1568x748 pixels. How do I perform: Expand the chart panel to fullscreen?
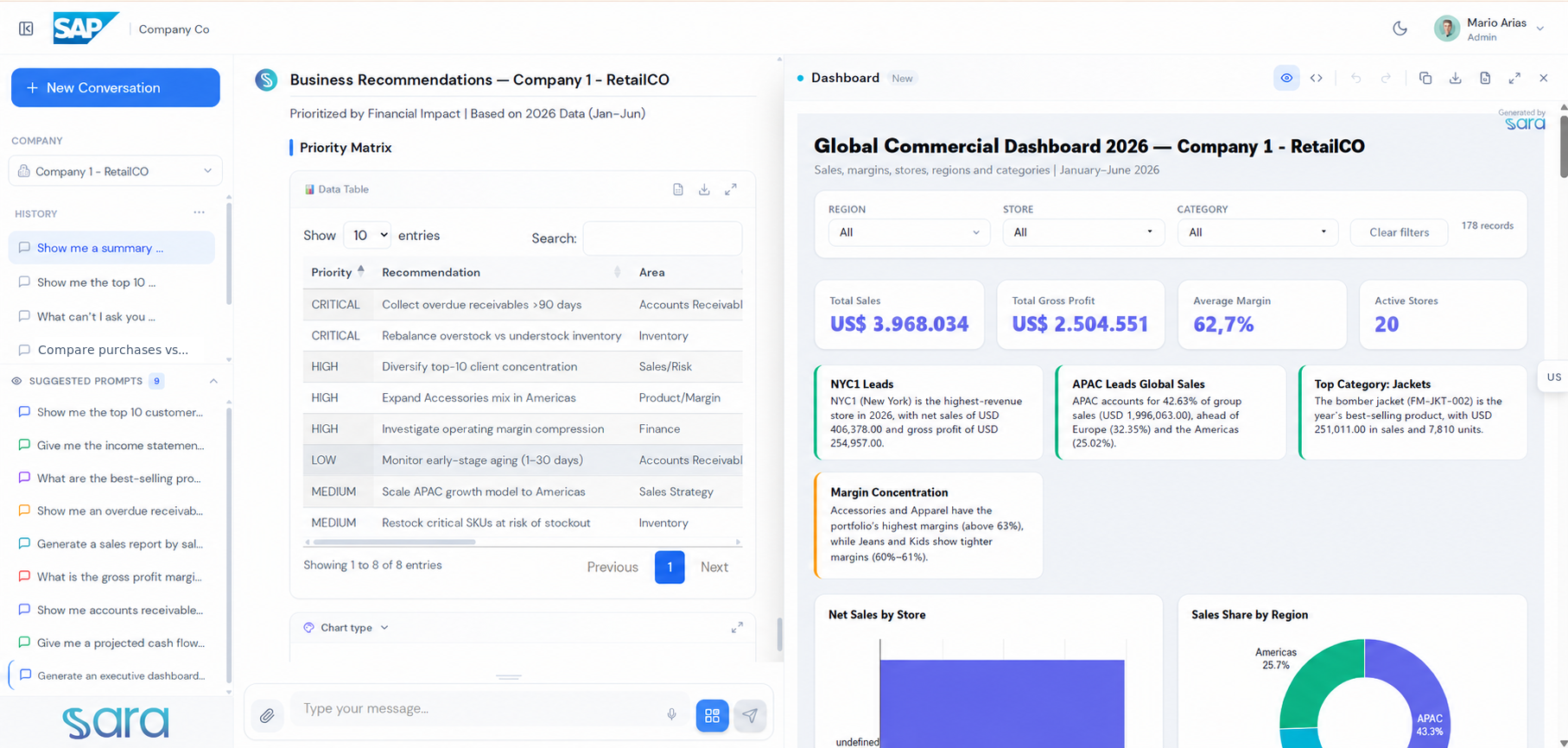pyautogui.click(x=737, y=628)
